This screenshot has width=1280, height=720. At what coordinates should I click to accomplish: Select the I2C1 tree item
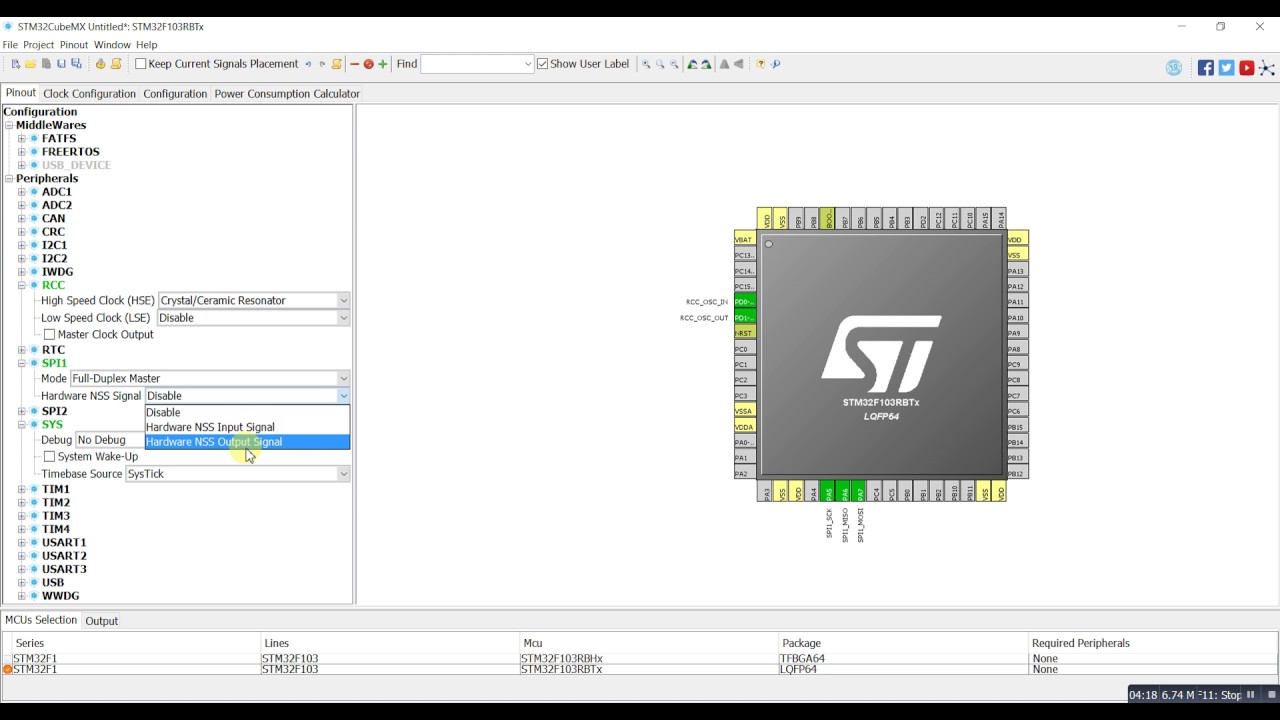coord(54,245)
